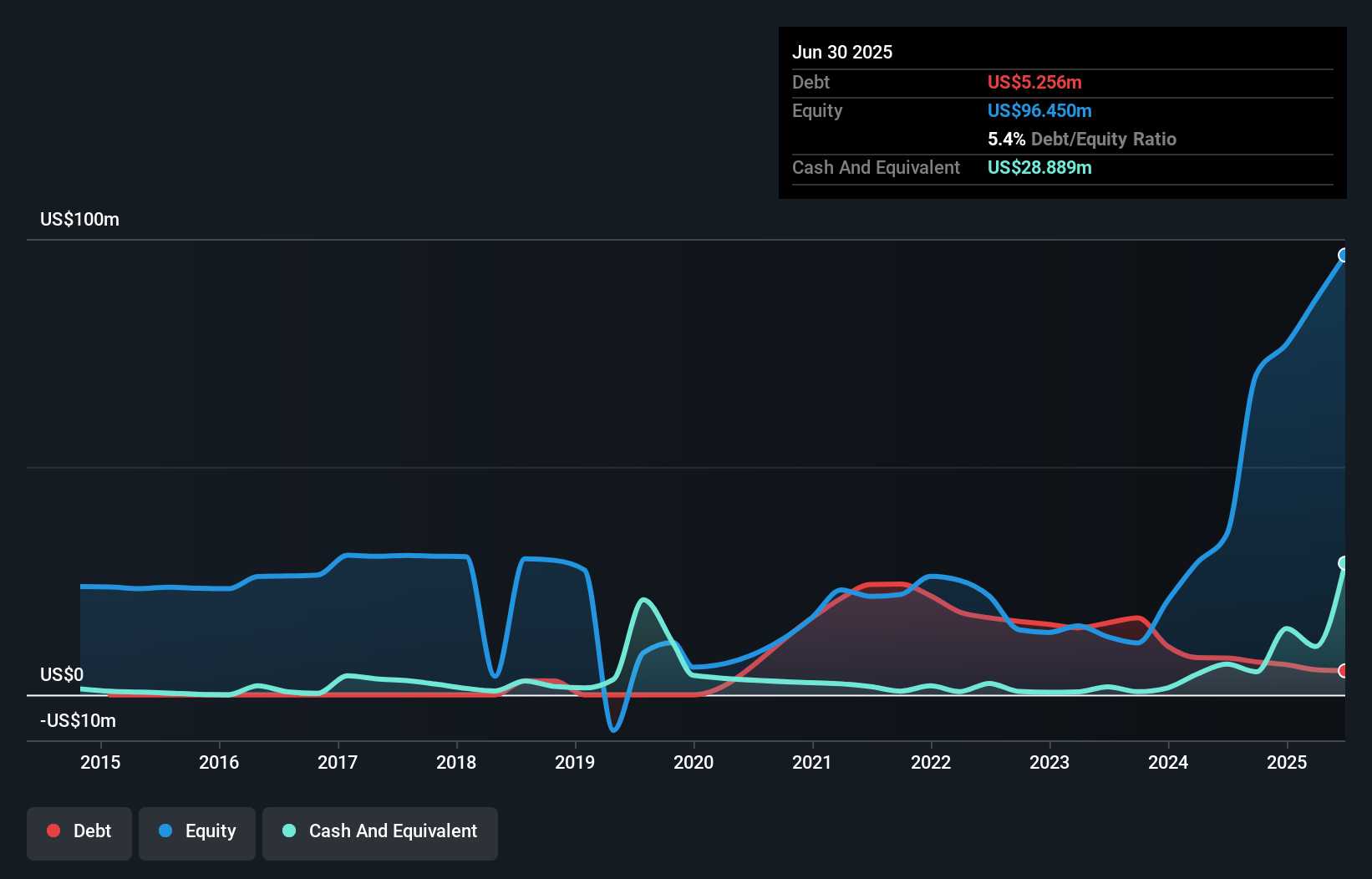Toggle the Equity series in legend
The height and width of the screenshot is (879, 1372).
(x=197, y=831)
